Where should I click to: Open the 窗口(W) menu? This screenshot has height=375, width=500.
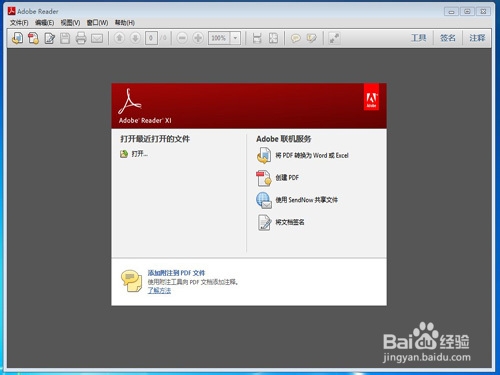click(97, 23)
